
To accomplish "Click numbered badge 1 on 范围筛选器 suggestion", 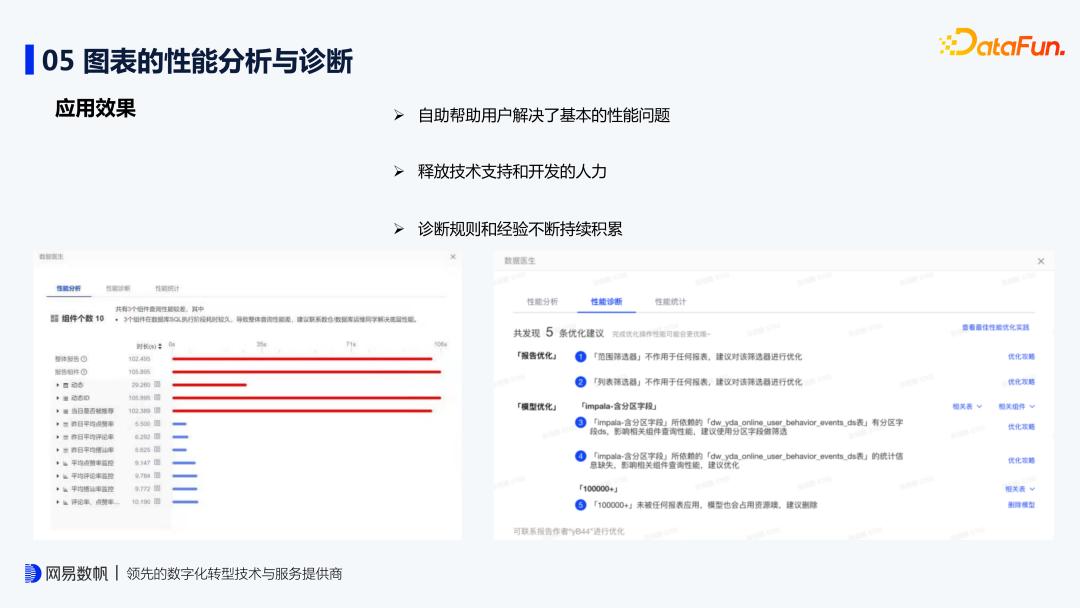I will click(x=579, y=356).
